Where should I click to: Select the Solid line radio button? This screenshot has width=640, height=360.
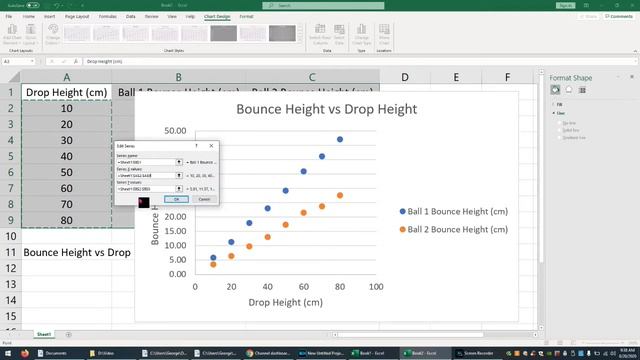(x=560, y=130)
